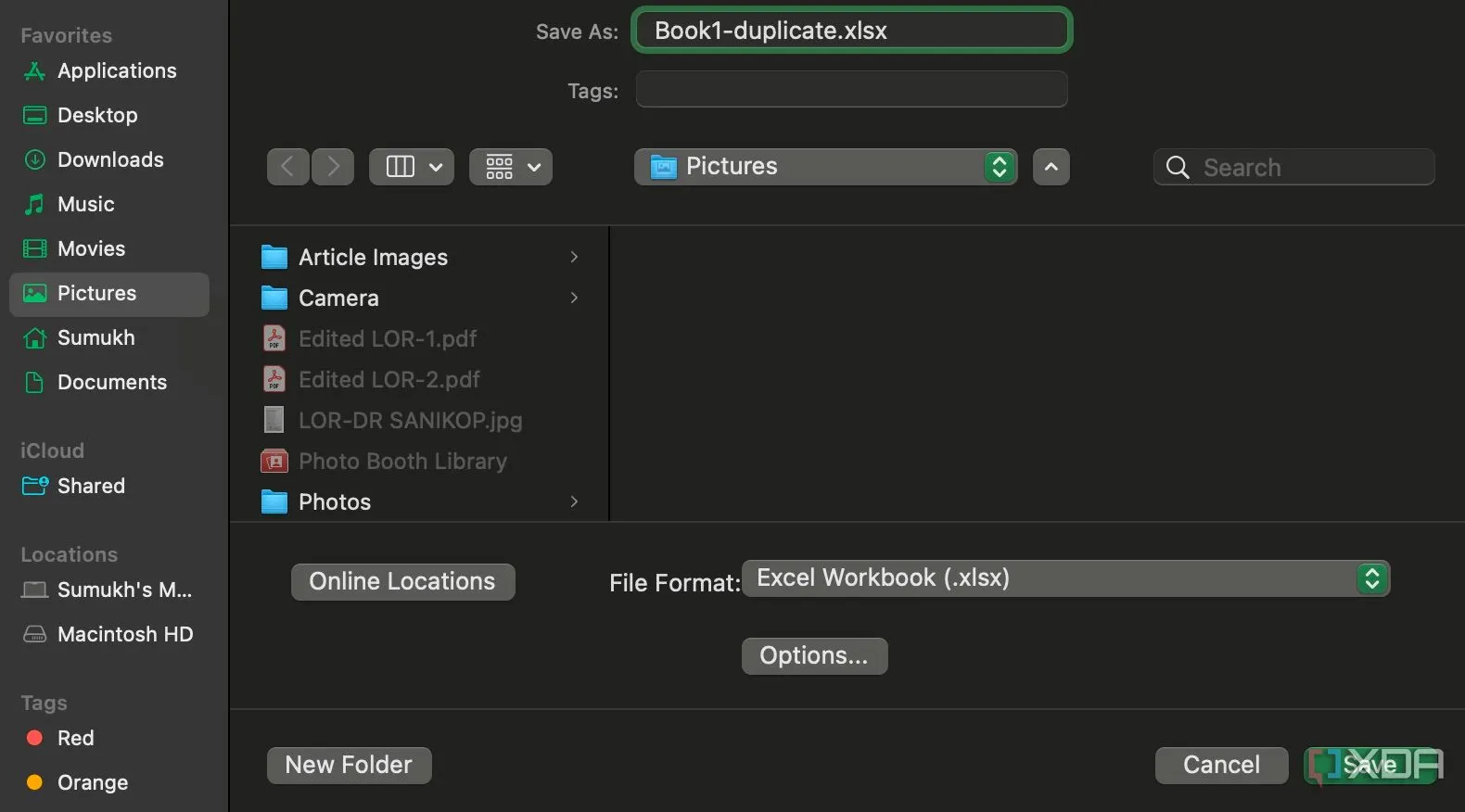
Task: Select Macintosh HD drive
Action: click(x=109, y=634)
